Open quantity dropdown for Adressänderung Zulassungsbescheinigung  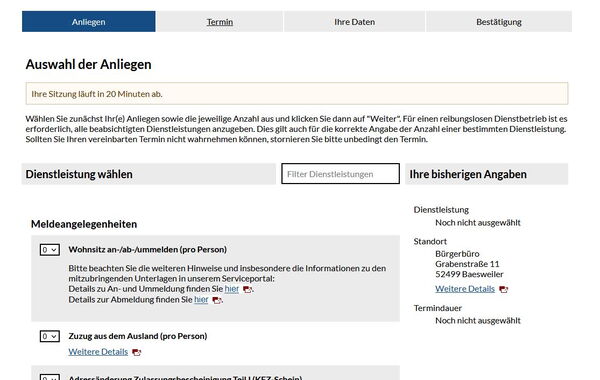[50, 377]
